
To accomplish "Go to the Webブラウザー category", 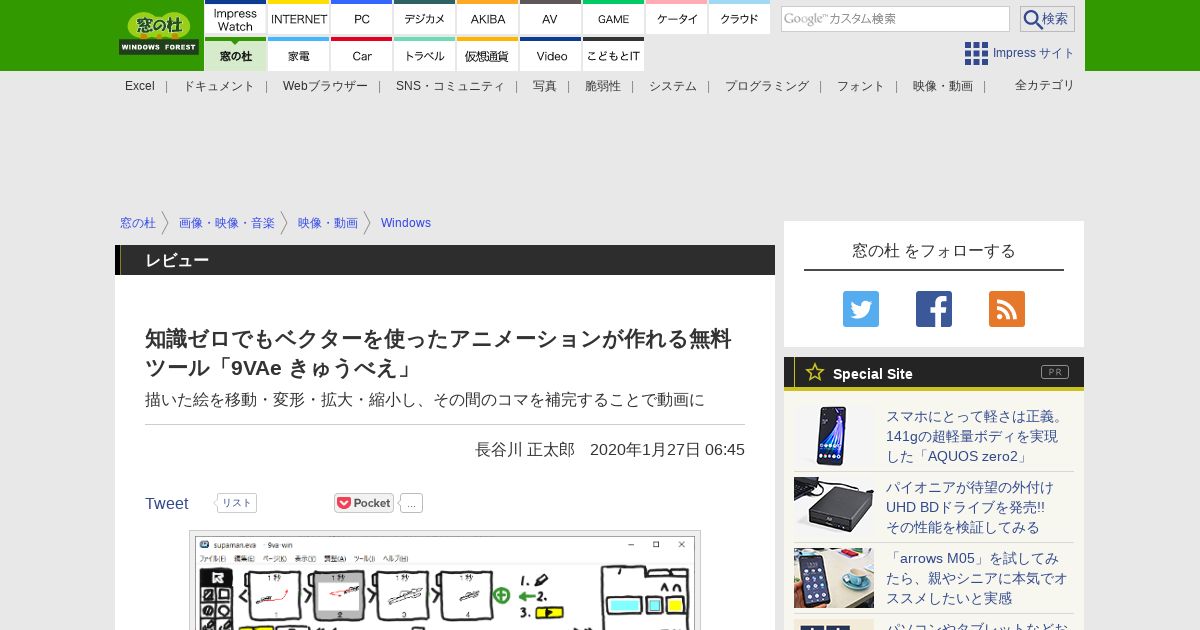I will point(325,86).
